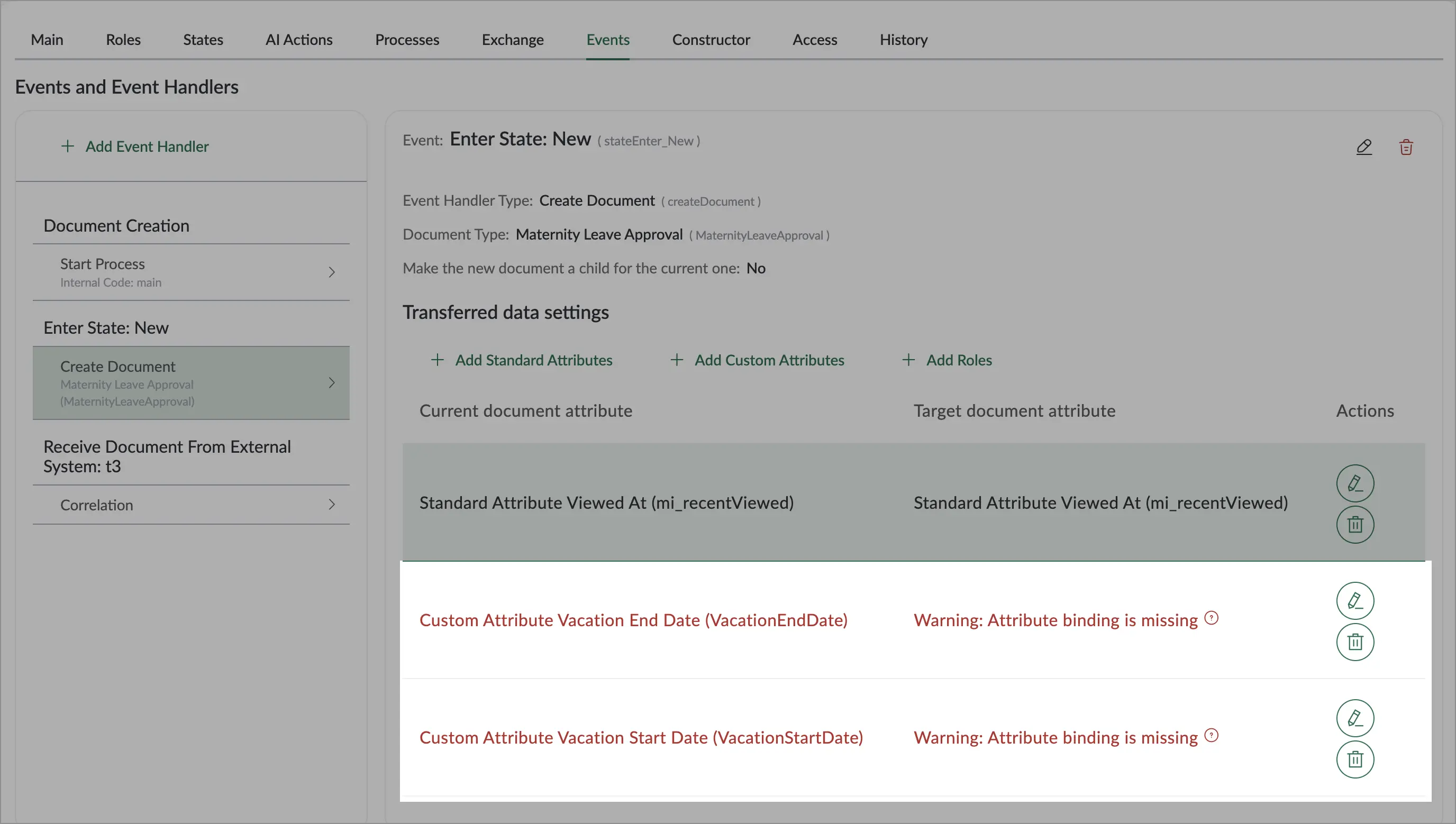Open the AI Actions tab
This screenshot has width=1456, height=824.
(x=299, y=40)
